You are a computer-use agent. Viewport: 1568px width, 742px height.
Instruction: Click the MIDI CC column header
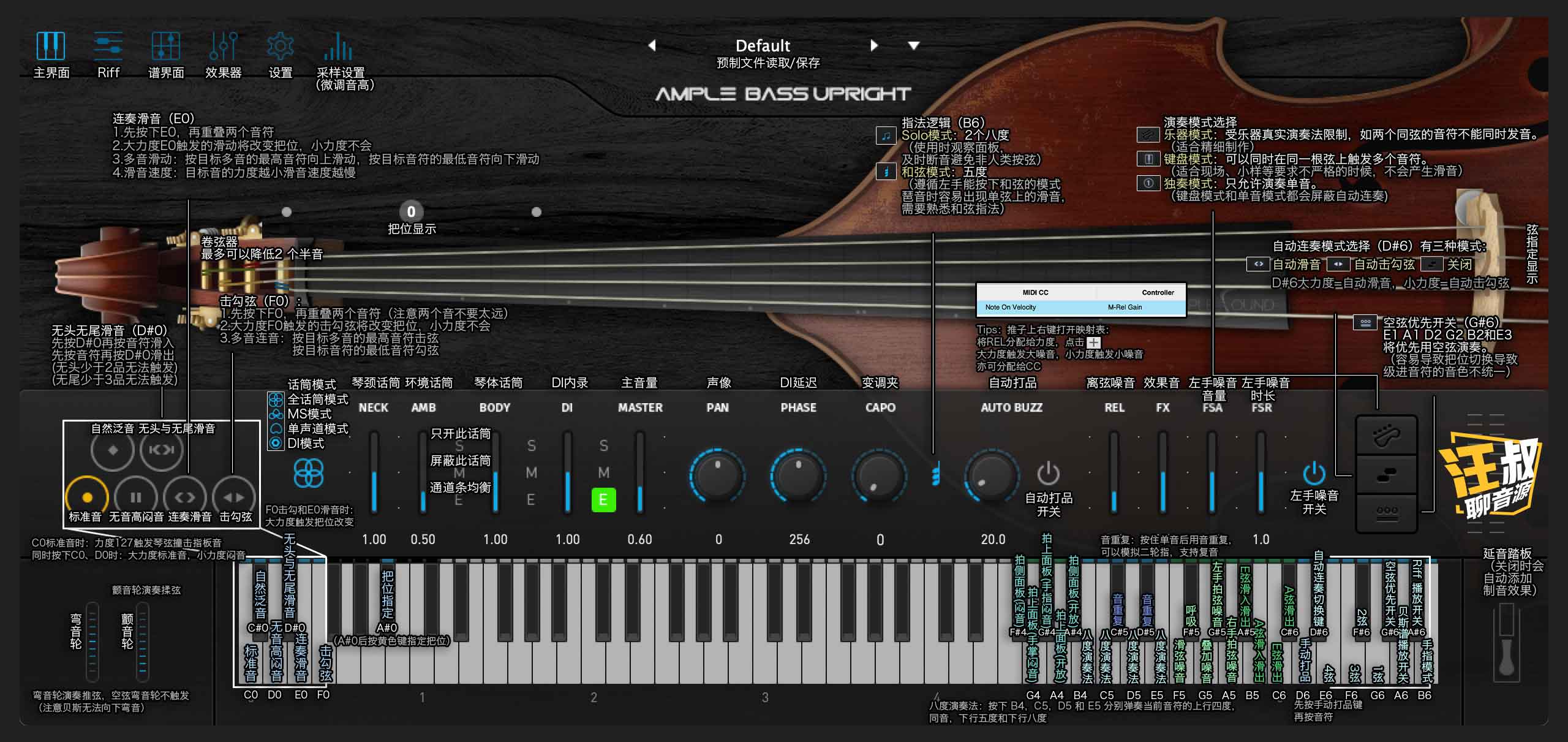(1035, 293)
